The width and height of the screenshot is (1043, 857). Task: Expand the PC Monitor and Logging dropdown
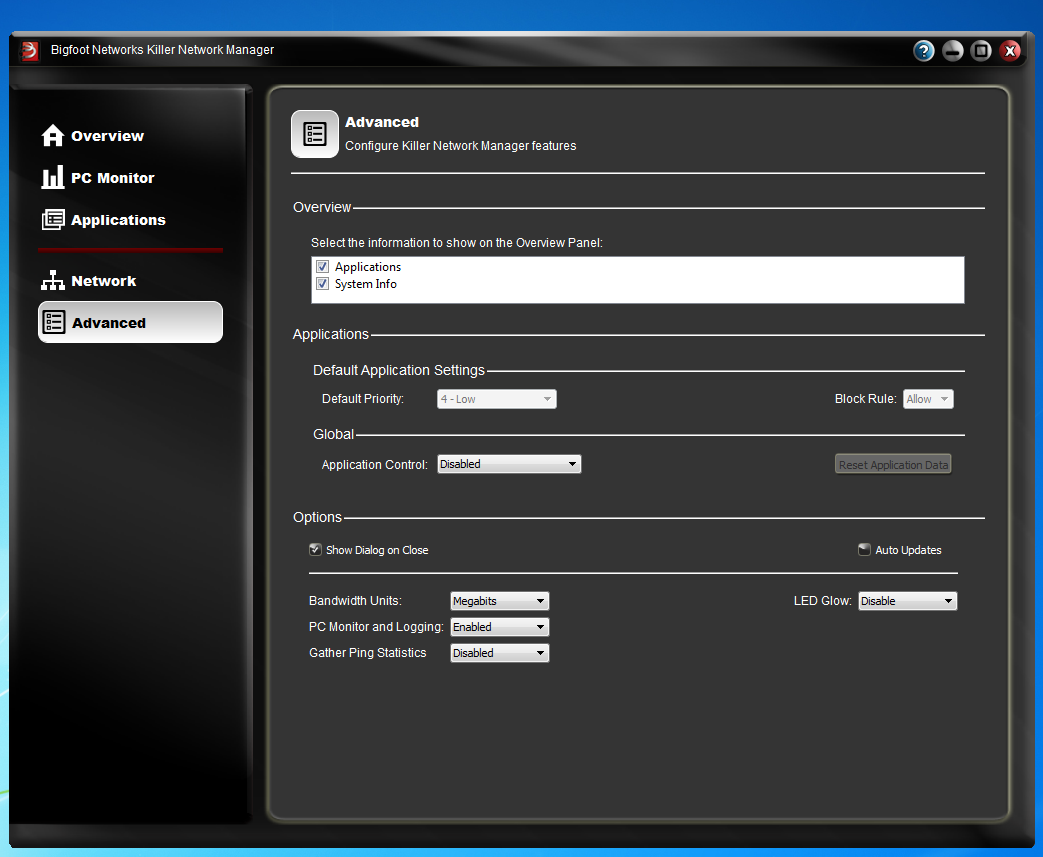tap(500, 627)
